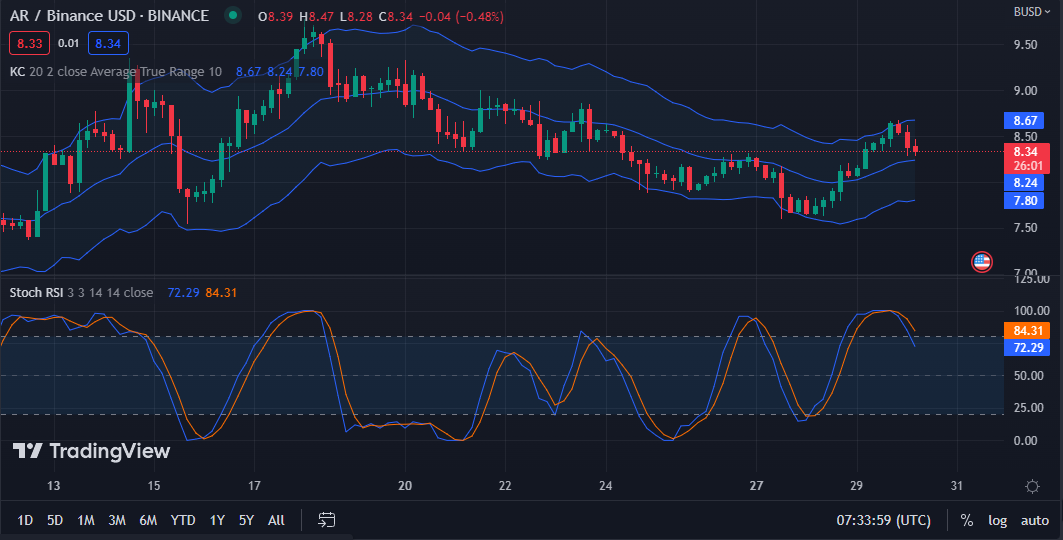The width and height of the screenshot is (1063, 540).
Task: Toggle percent scale mode
Action: coord(966,520)
